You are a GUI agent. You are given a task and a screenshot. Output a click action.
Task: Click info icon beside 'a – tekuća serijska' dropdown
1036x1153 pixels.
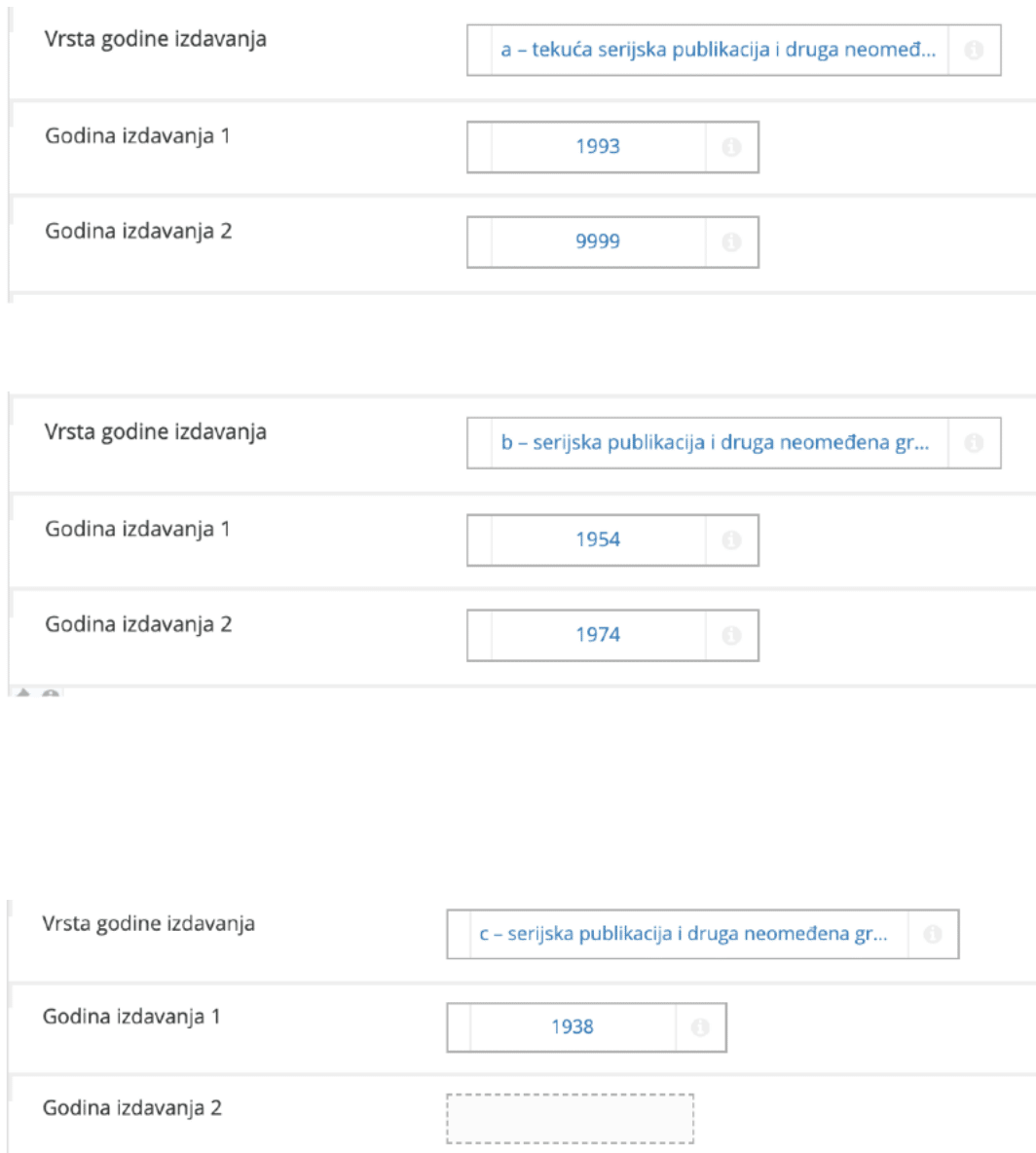pyautogui.click(x=974, y=51)
